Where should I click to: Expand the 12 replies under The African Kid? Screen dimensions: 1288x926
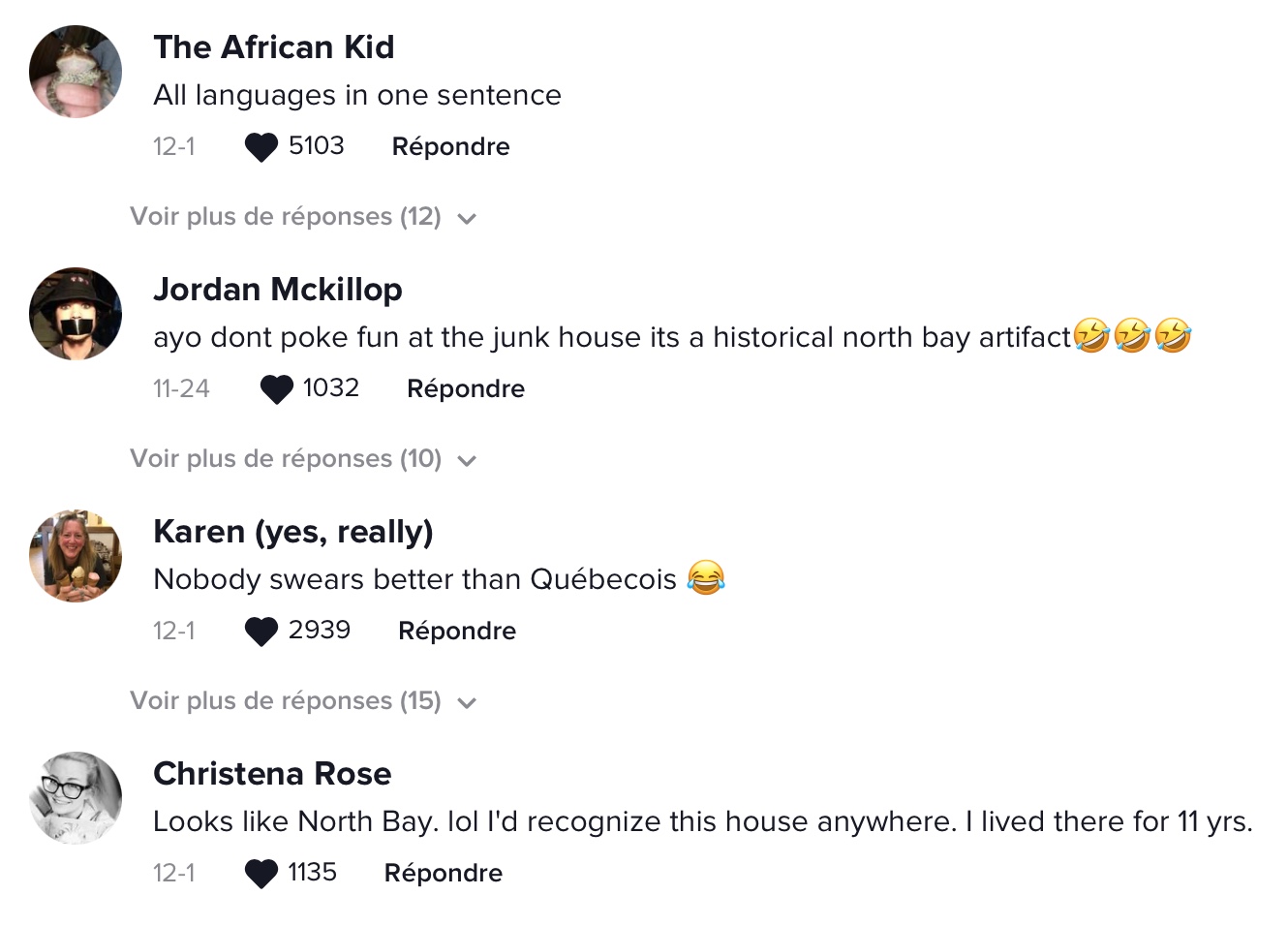(x=304, y=216)
